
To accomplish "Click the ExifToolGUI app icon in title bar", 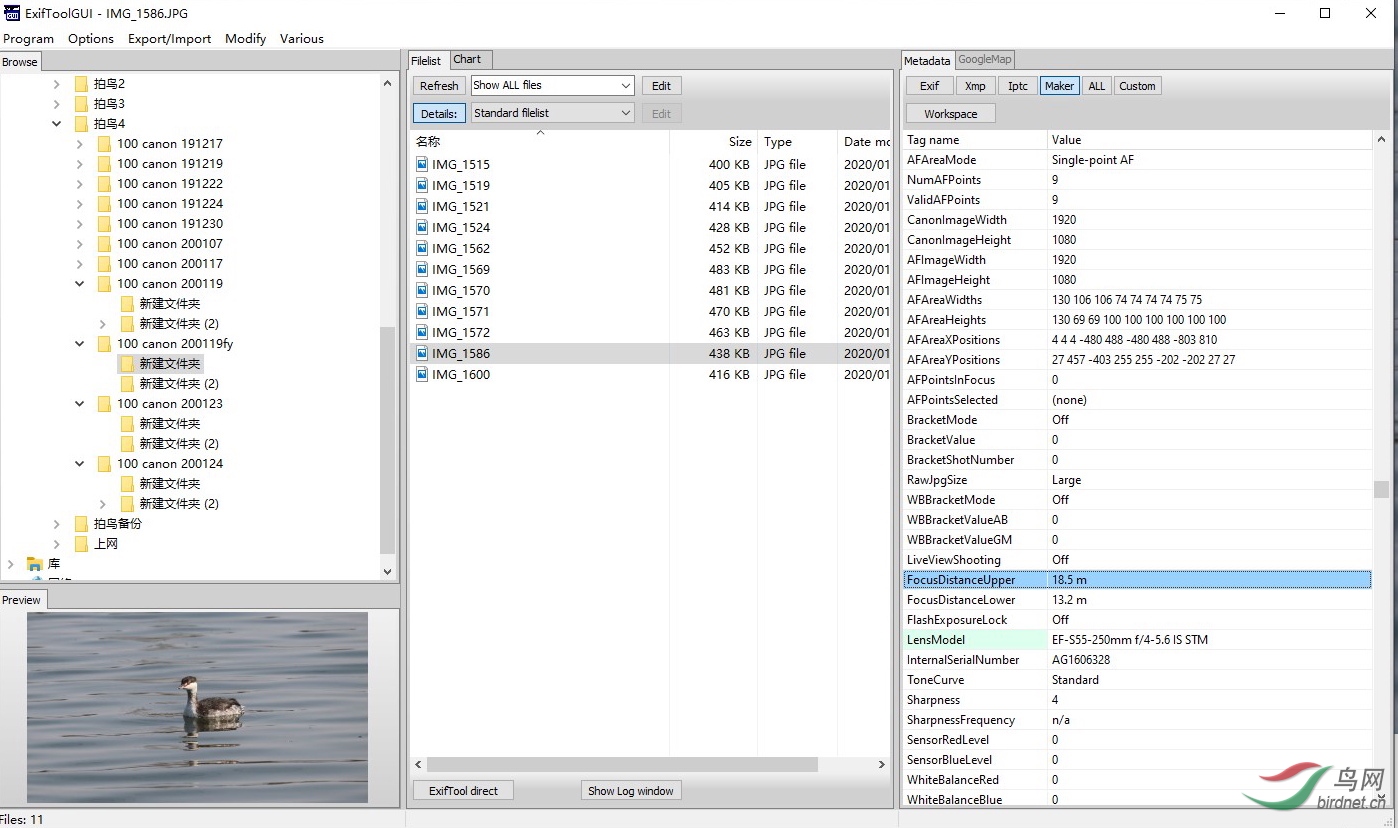I will [12, 13].
